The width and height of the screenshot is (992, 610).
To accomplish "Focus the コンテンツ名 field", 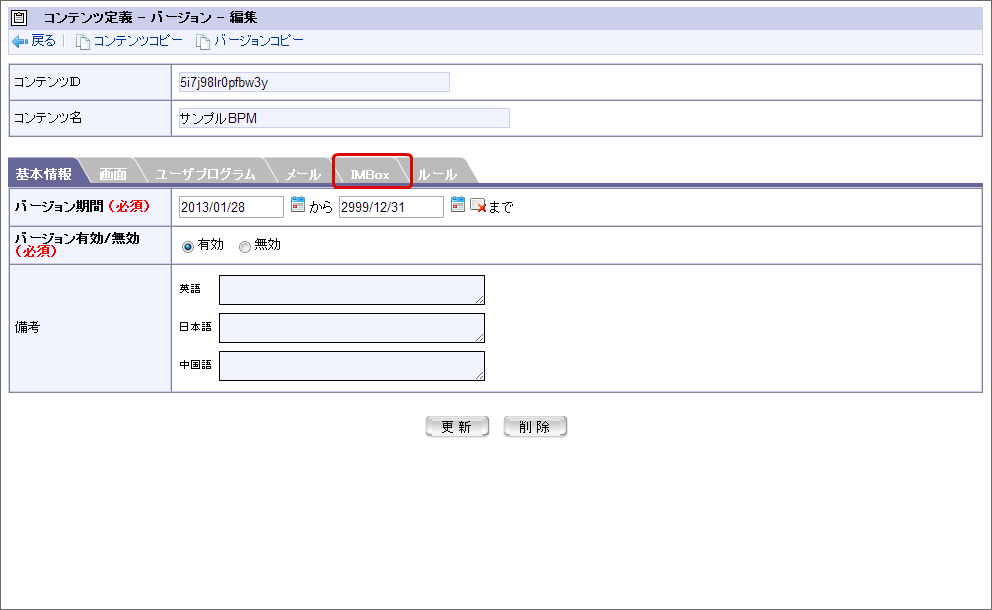I will tap(344, 118).
